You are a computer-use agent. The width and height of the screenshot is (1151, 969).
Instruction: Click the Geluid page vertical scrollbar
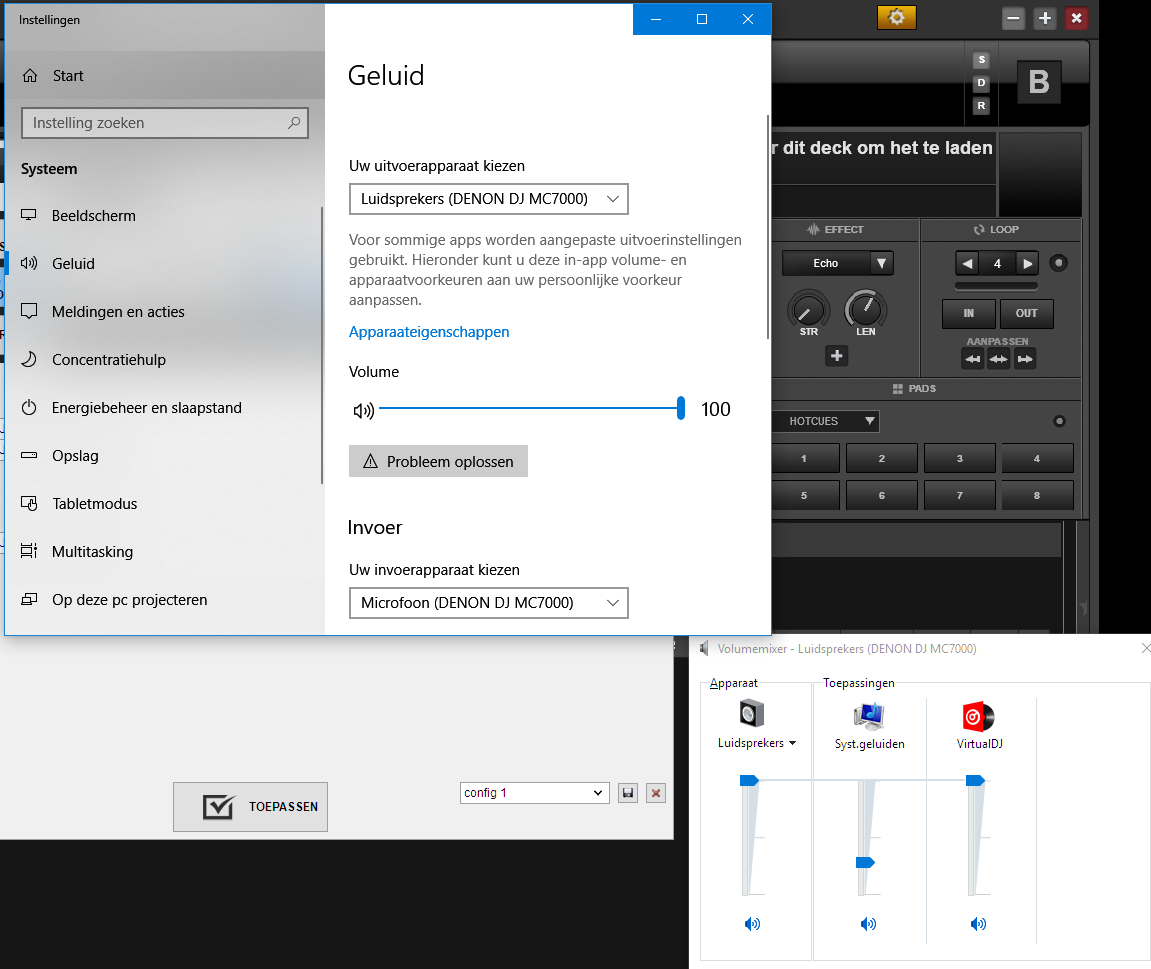(x=767, y=227)
